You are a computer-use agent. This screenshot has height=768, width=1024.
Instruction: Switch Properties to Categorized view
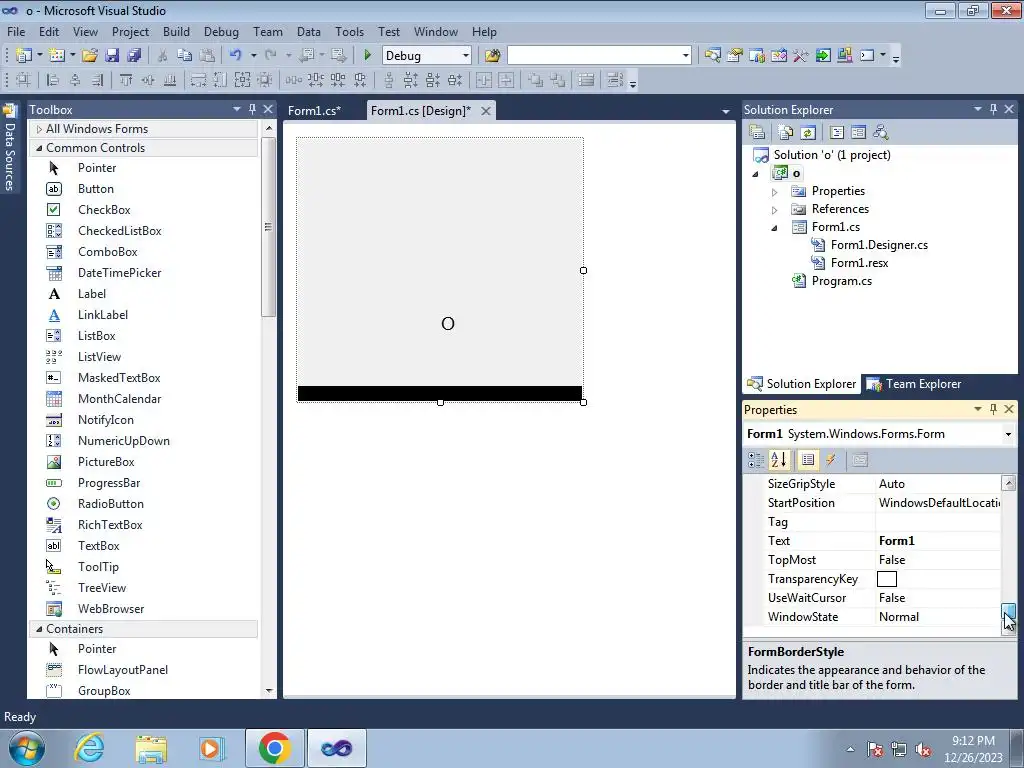[756, 460]
